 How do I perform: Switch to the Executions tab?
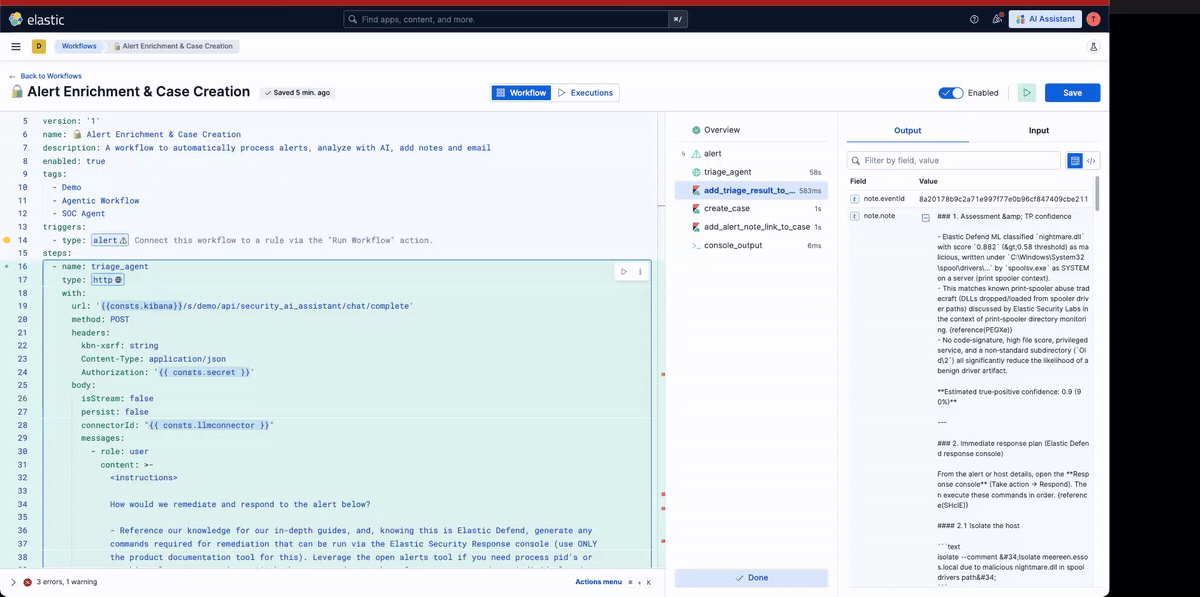(x=585, y=93)
